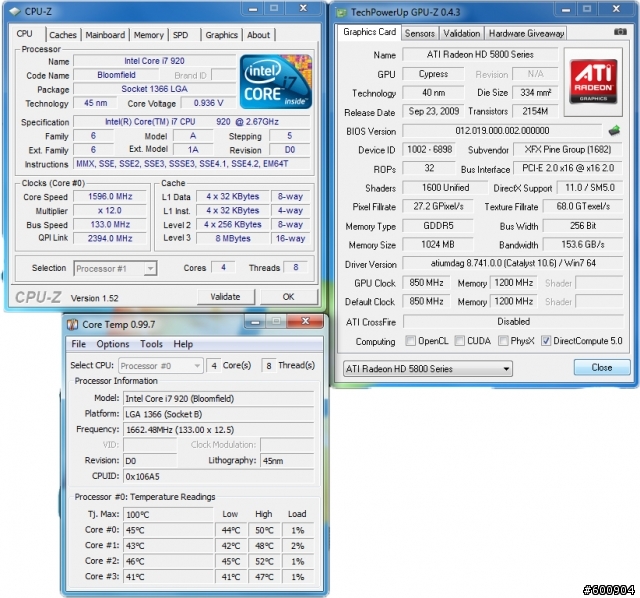Screen dimensions: 640x598
Task: Click the Frequency value 1662.48MHz in Core Temp
Action: [x=219, y=430]
